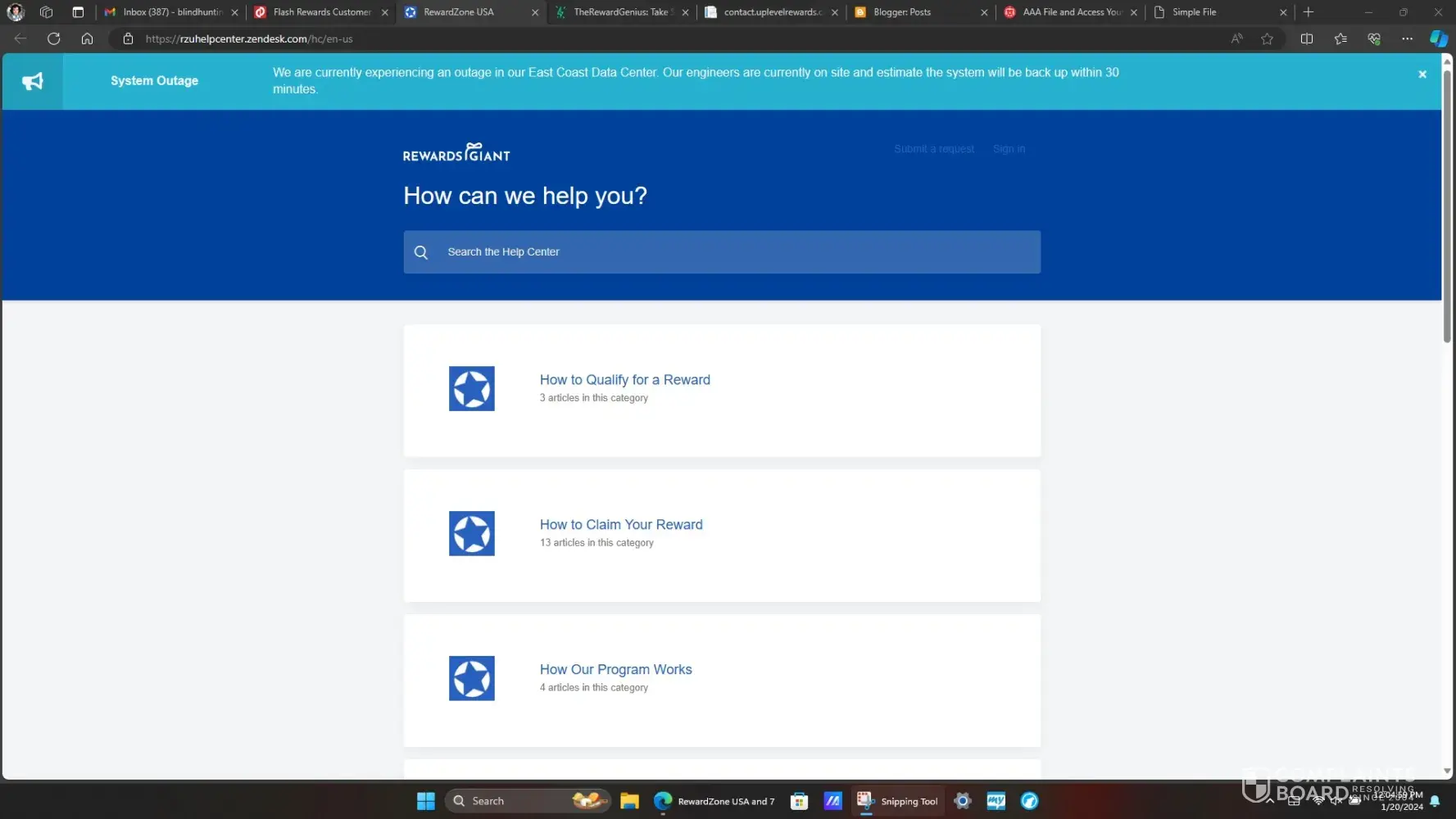Image resolution: width=1456 pixels, height=819 pixels.
Task: Switch to the Flash Rewards Customer tab
Action: click(x=321, y=12)
